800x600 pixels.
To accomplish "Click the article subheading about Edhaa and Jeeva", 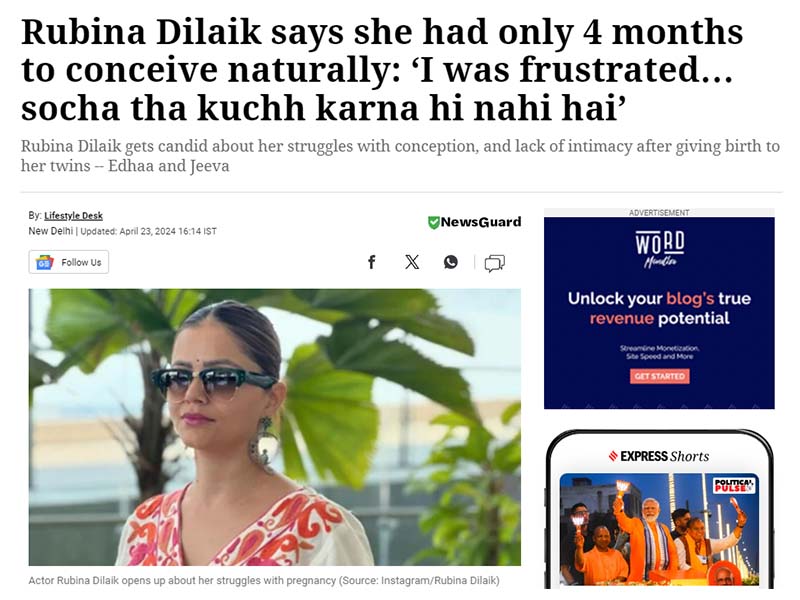I will (400, 156).
